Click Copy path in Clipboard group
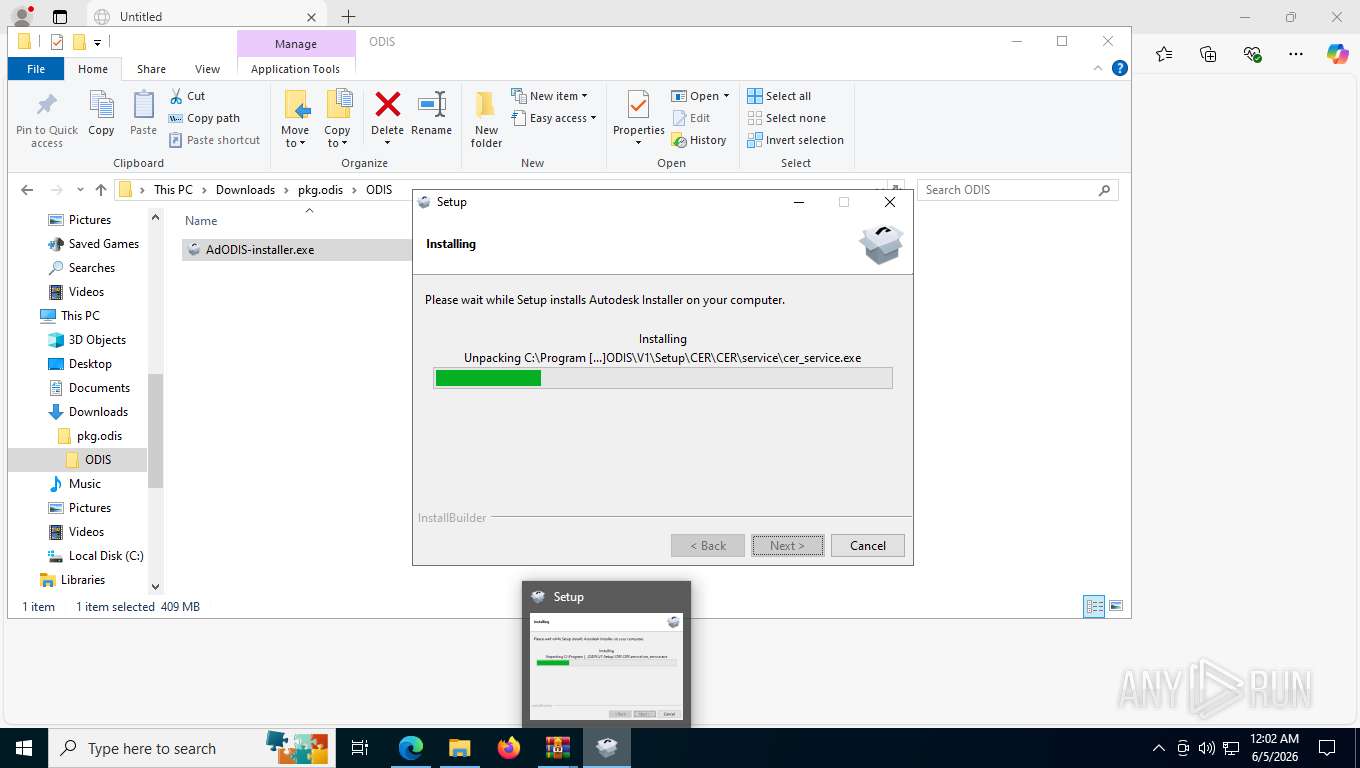The height and width of the screenshot is (768, 1360). pyautogui.click(x=204, y=118)
